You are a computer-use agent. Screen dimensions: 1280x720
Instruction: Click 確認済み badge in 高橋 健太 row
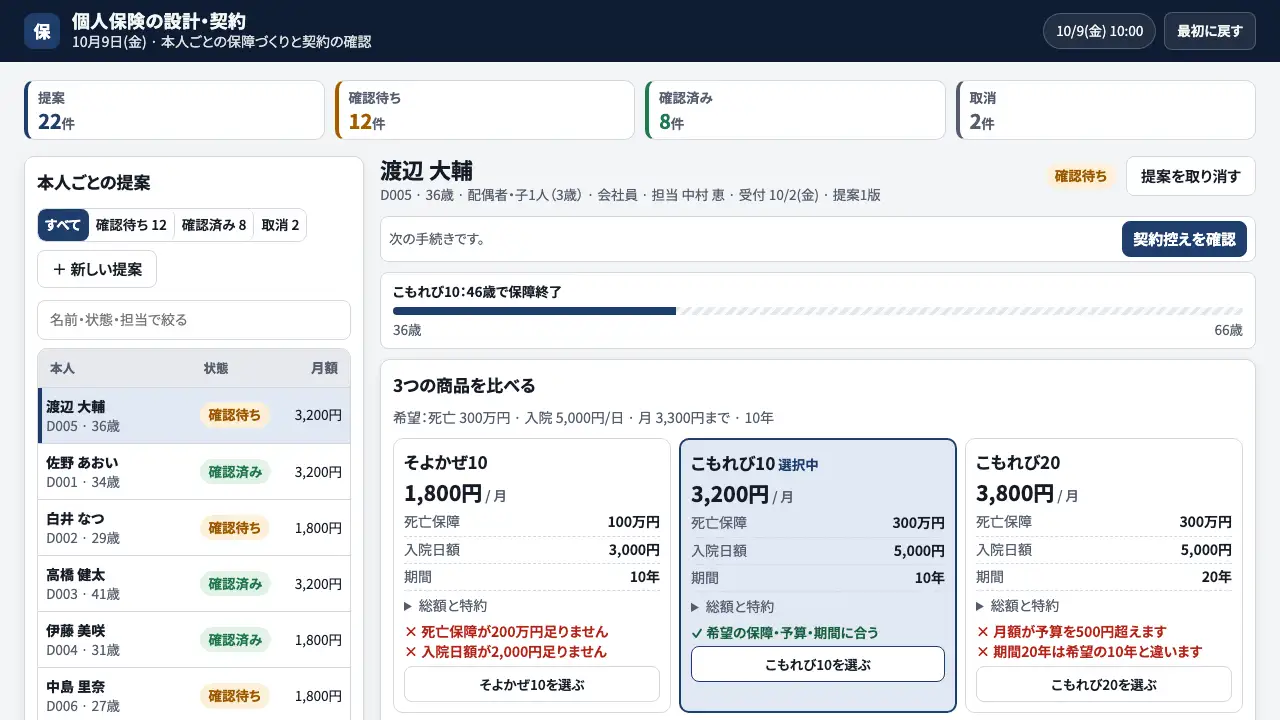pos(235,583)
